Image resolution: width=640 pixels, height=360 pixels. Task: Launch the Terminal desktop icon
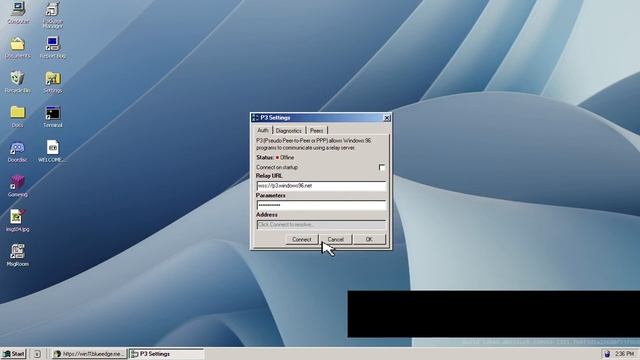[53, 116]
